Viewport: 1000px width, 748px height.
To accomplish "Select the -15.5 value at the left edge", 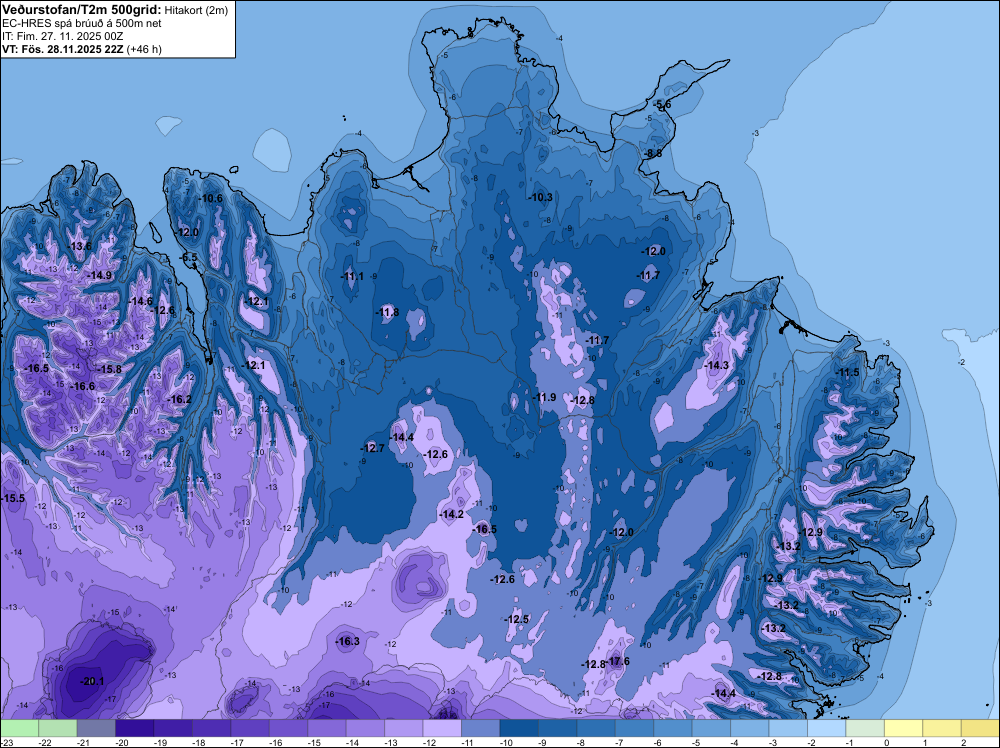I will [13, 498].
